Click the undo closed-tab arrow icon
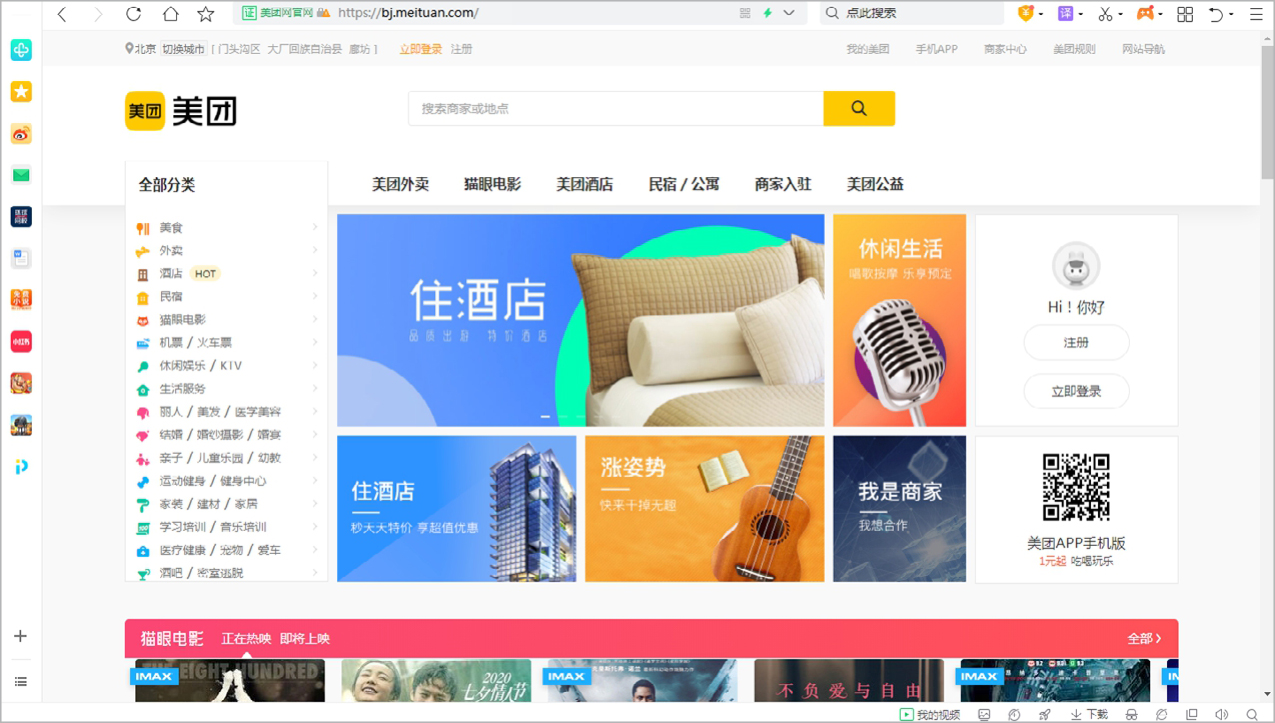 1216,14
